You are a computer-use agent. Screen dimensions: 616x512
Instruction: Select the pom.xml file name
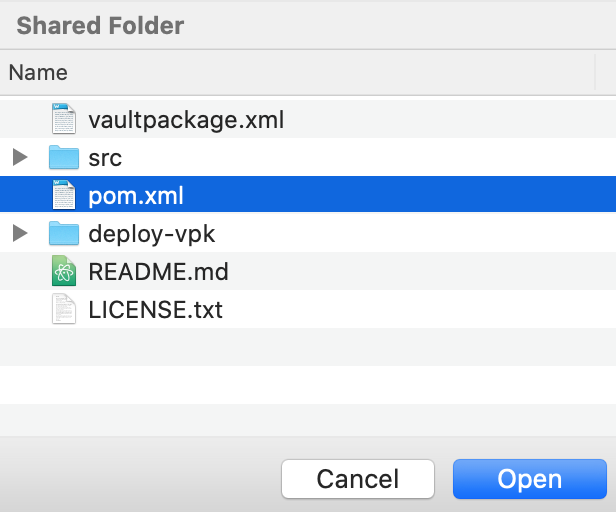click(136, 195)
